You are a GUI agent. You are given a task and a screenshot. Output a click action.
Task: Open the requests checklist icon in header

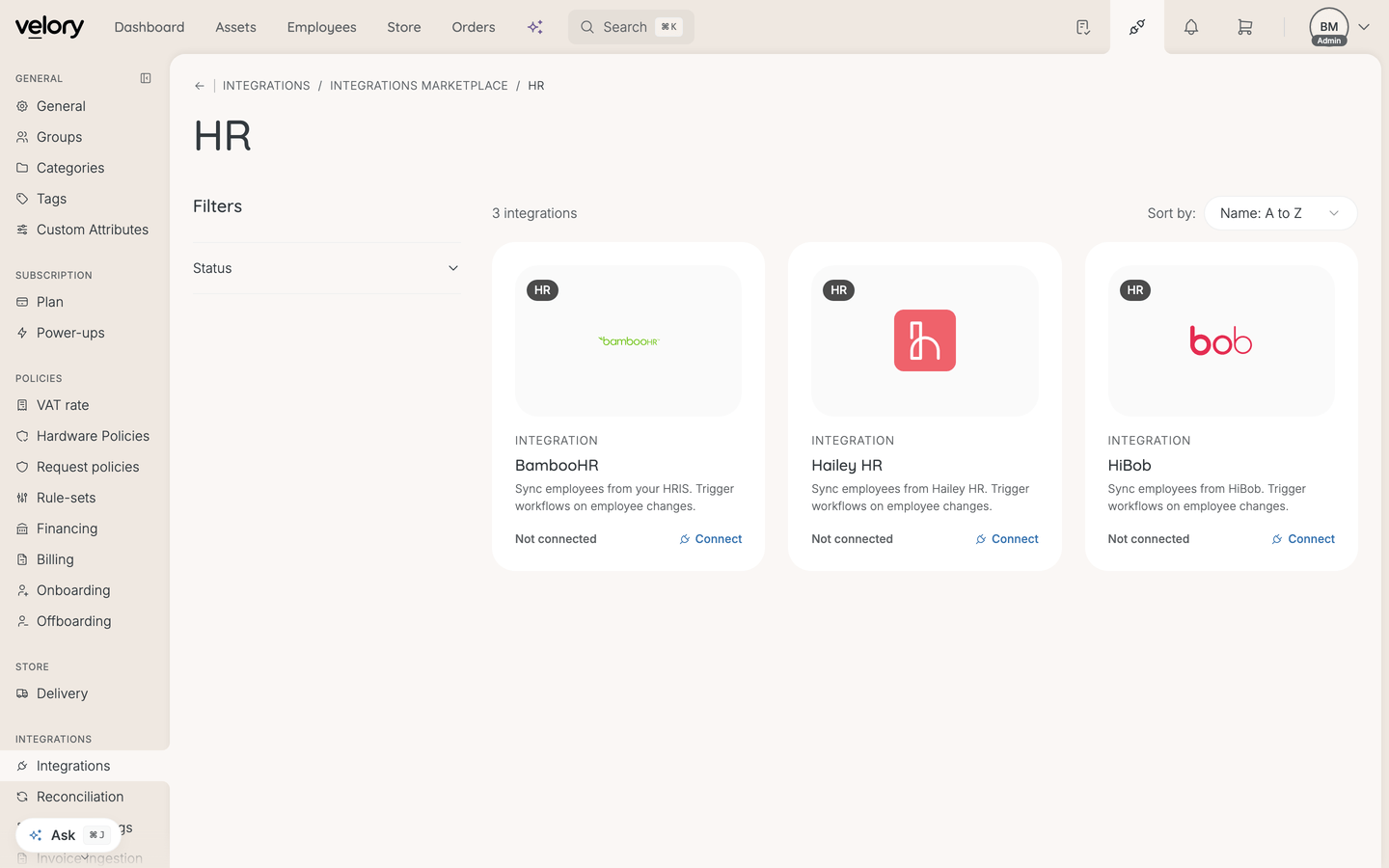(x=1083, y=27)
